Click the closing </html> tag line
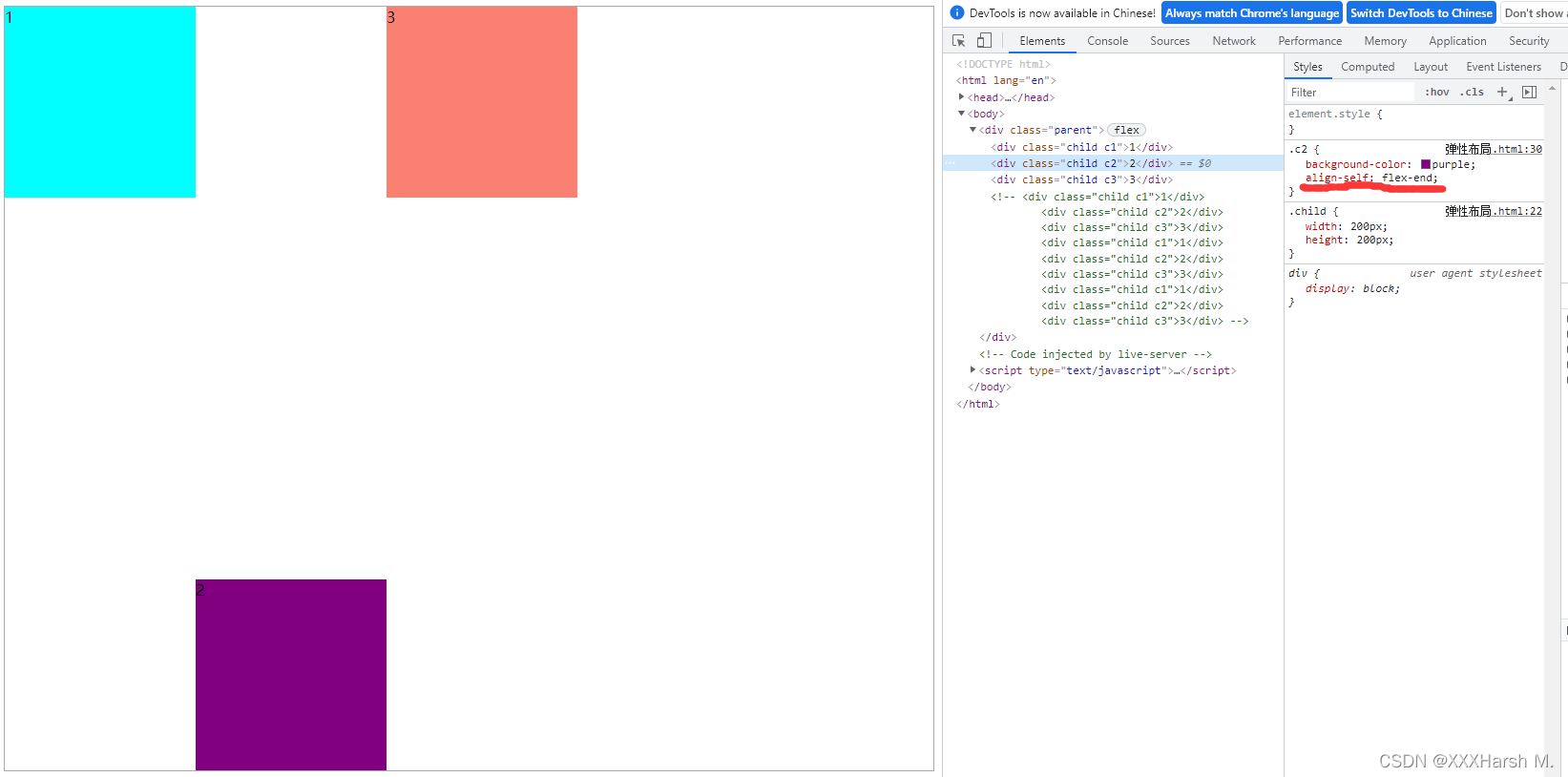Viewport: 1568px width, 777px height. [x=978, y=404]
